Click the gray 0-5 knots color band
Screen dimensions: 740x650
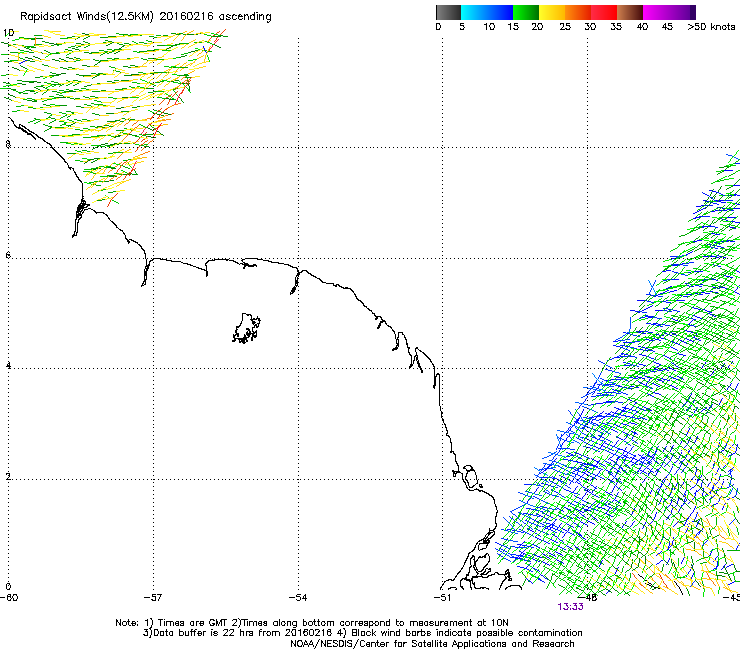point(448,12)
